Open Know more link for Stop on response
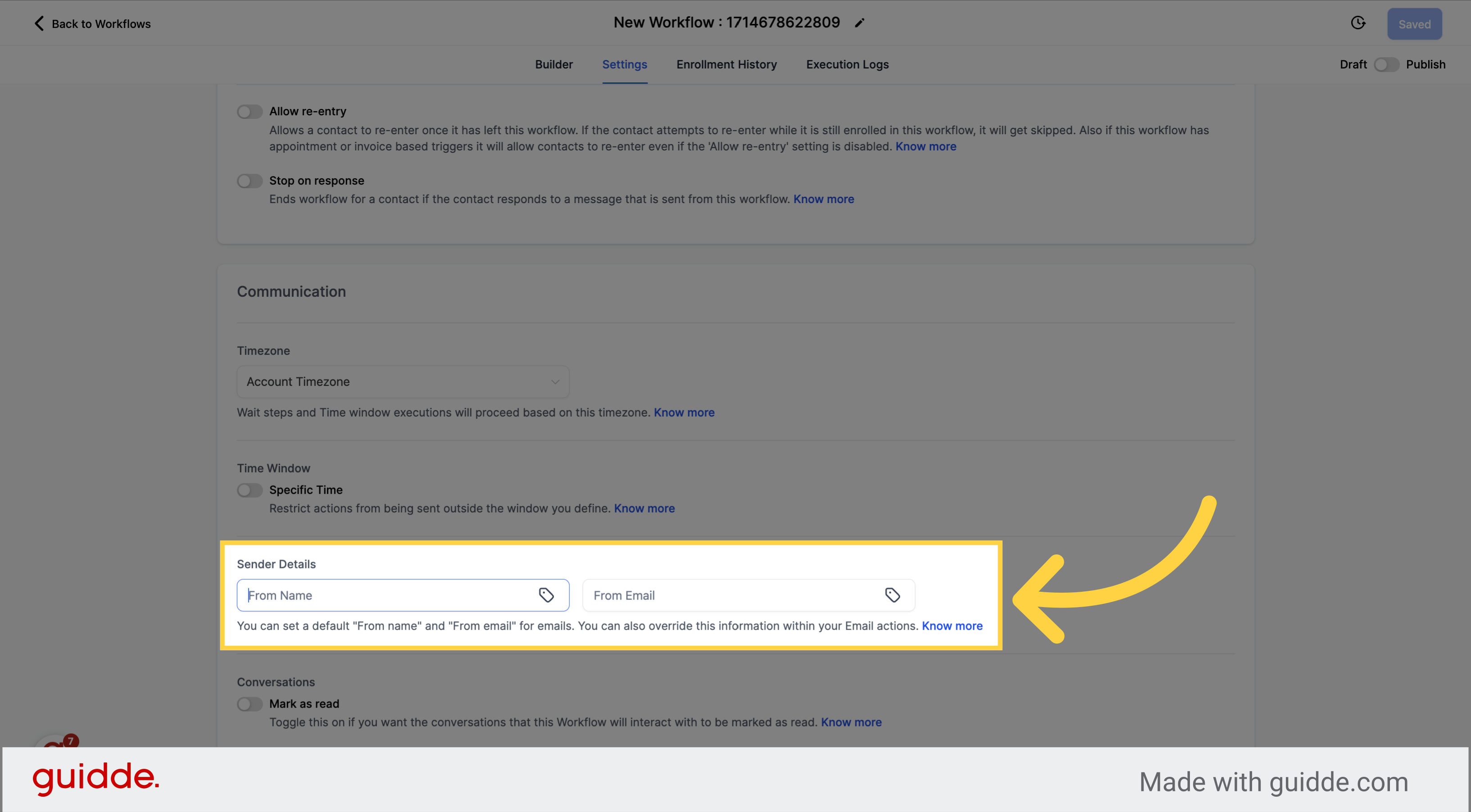 click(x=823, y=199)
